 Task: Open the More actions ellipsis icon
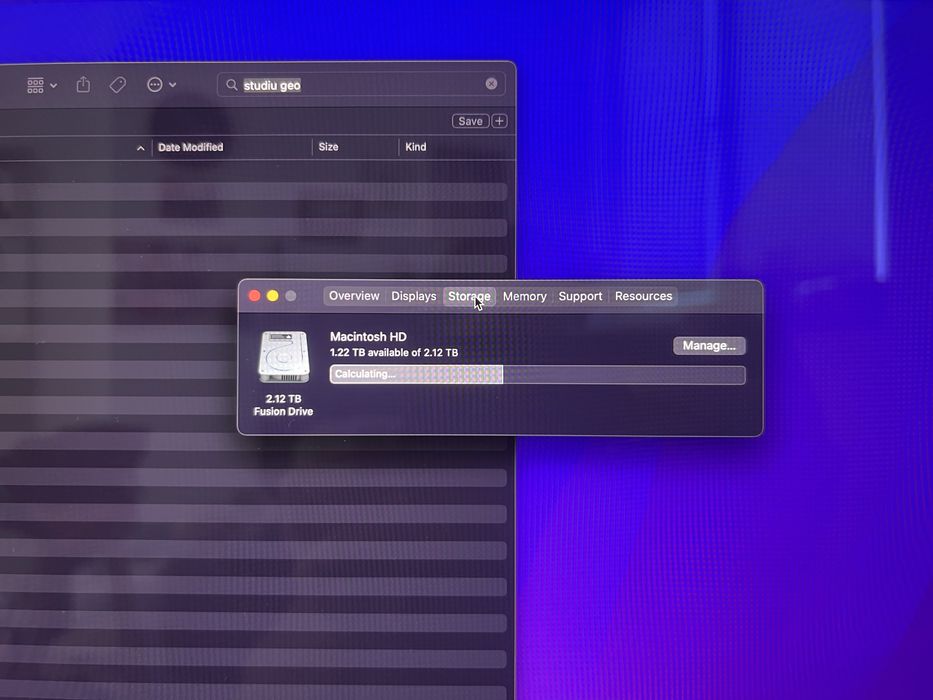[x=155, y=85]
